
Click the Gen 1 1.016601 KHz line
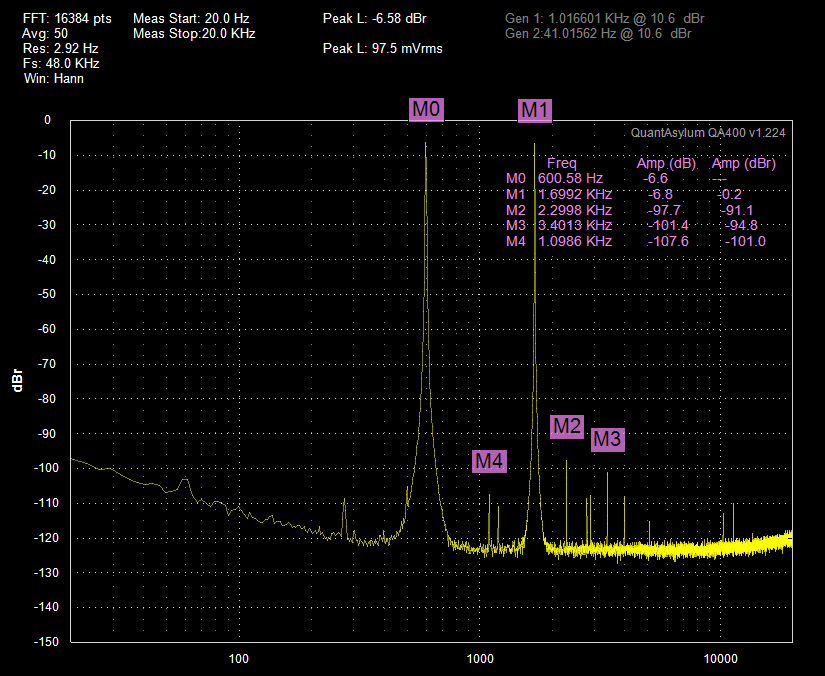point(605,18)
